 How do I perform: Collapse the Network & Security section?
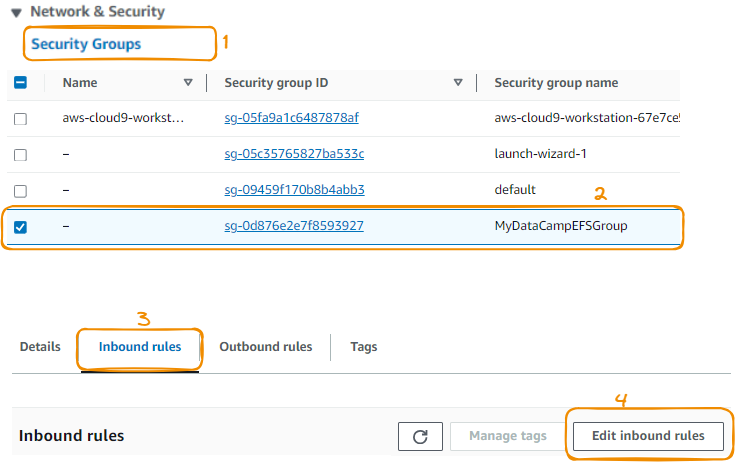(x=16, y=13)
